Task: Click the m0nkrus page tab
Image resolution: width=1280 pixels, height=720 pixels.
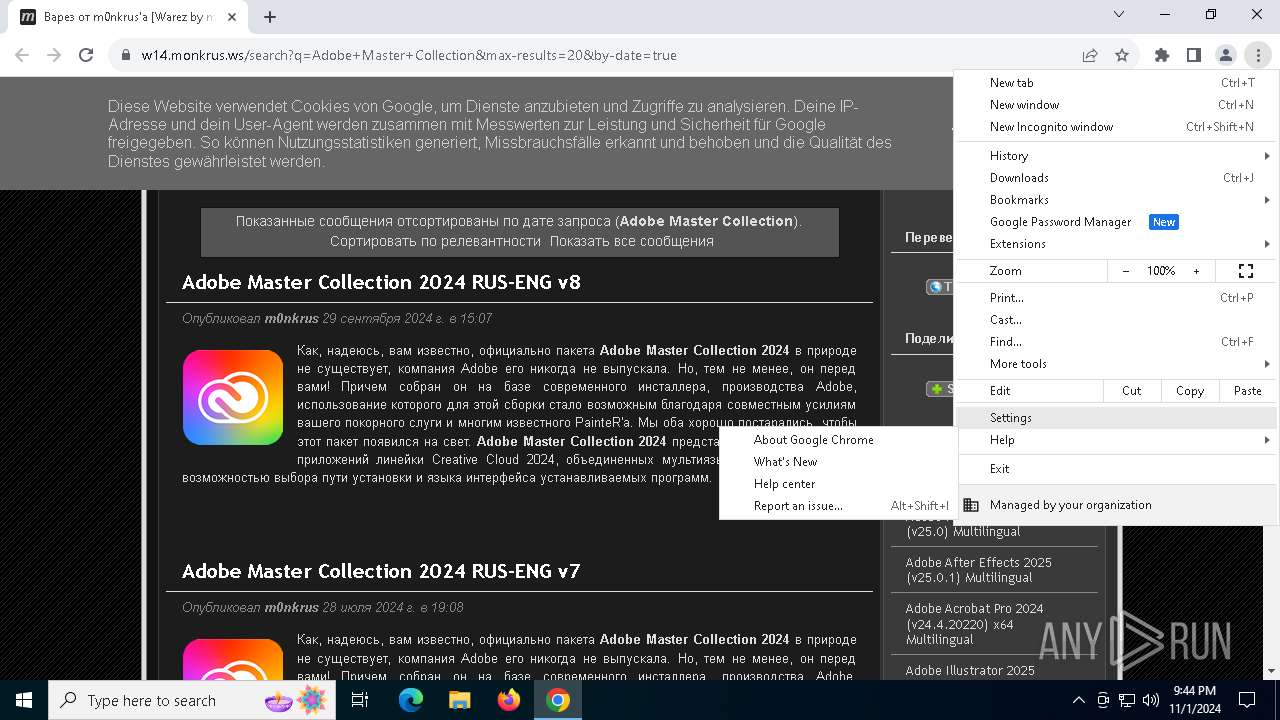Action: tap(127, 17)
